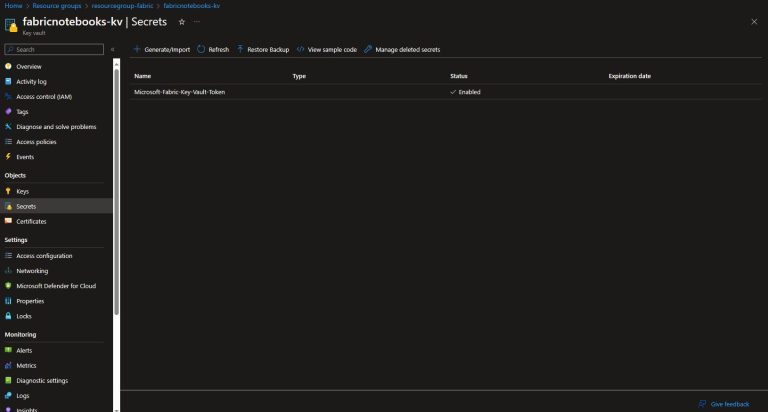Sort by the Name column header
Image resolution: width=768 pixels, height=412 pixels.
[x=143, y=76]
